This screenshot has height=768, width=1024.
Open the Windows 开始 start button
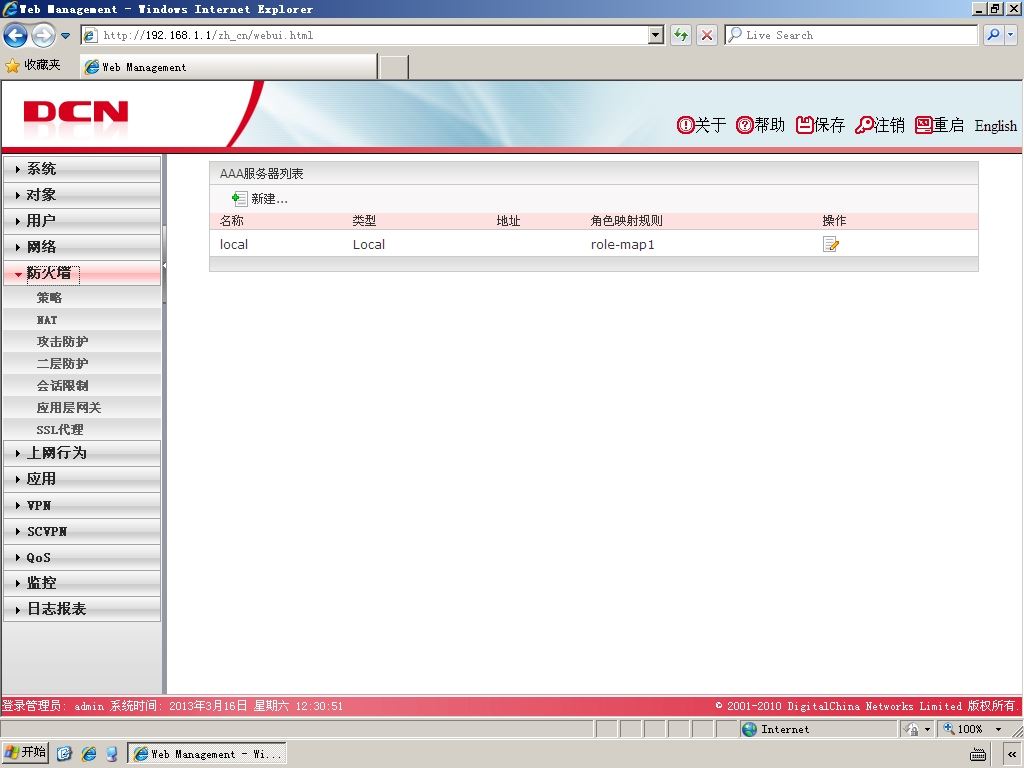(25, 752)
